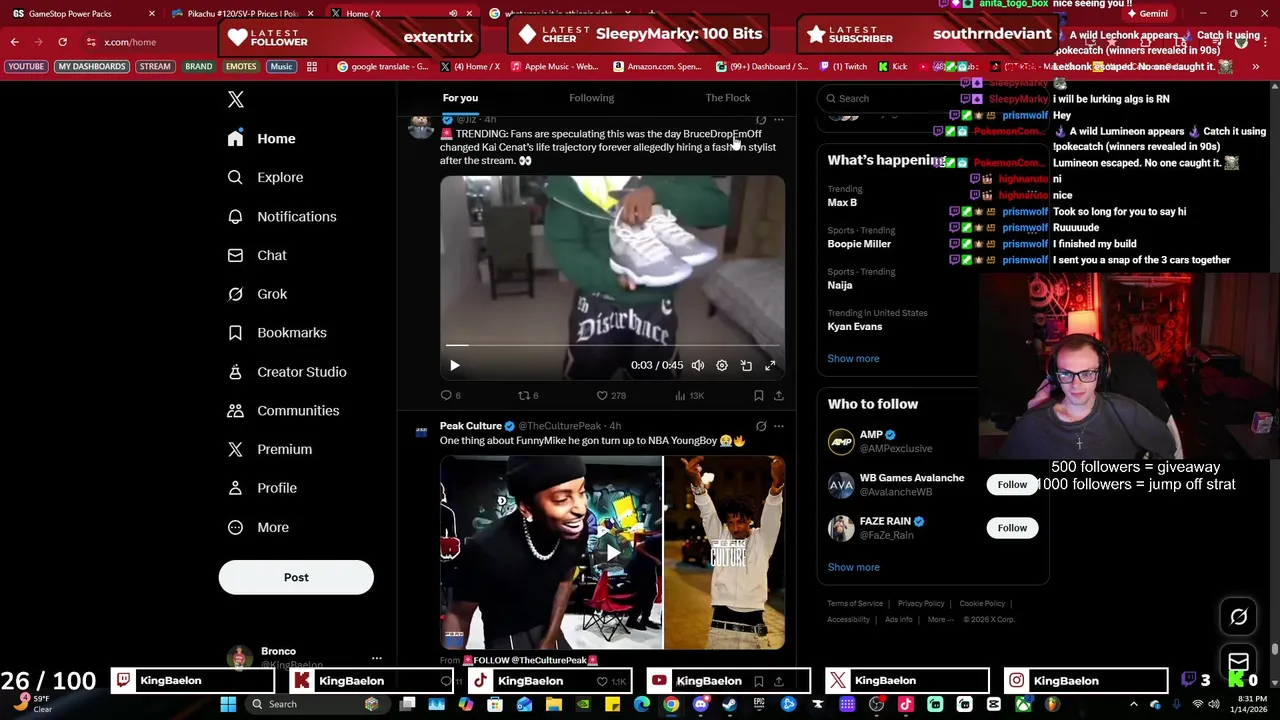
Task: Click Grok icon on Peak Culture post
Action: [x=761, y=426]
